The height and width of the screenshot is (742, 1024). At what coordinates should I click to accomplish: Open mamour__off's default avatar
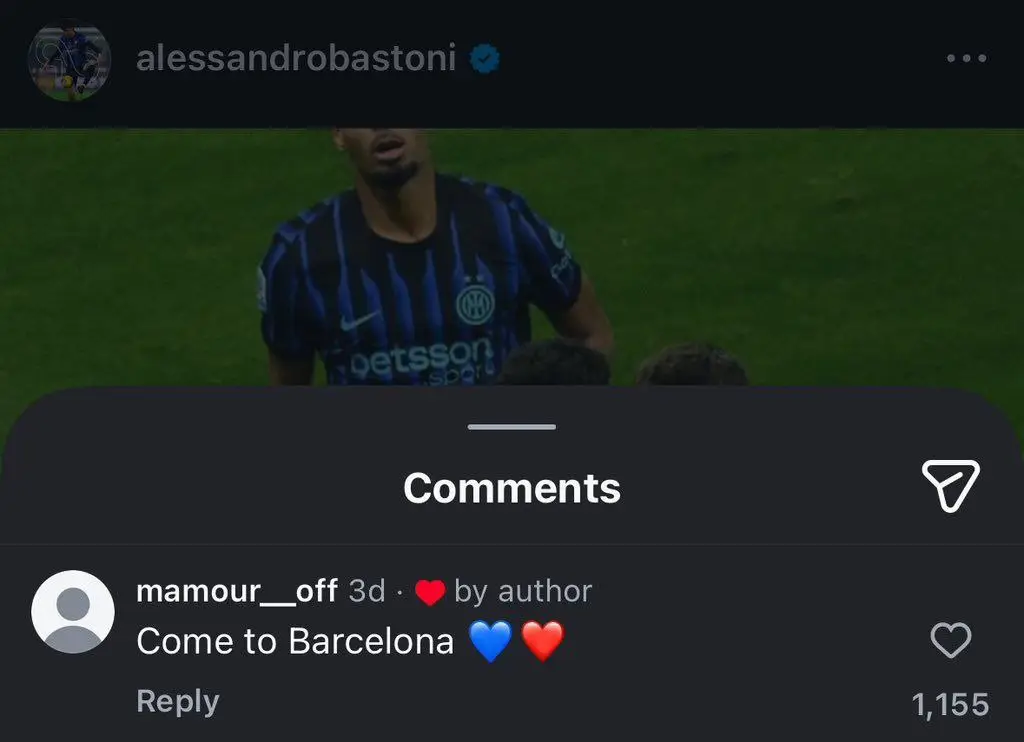73,612
